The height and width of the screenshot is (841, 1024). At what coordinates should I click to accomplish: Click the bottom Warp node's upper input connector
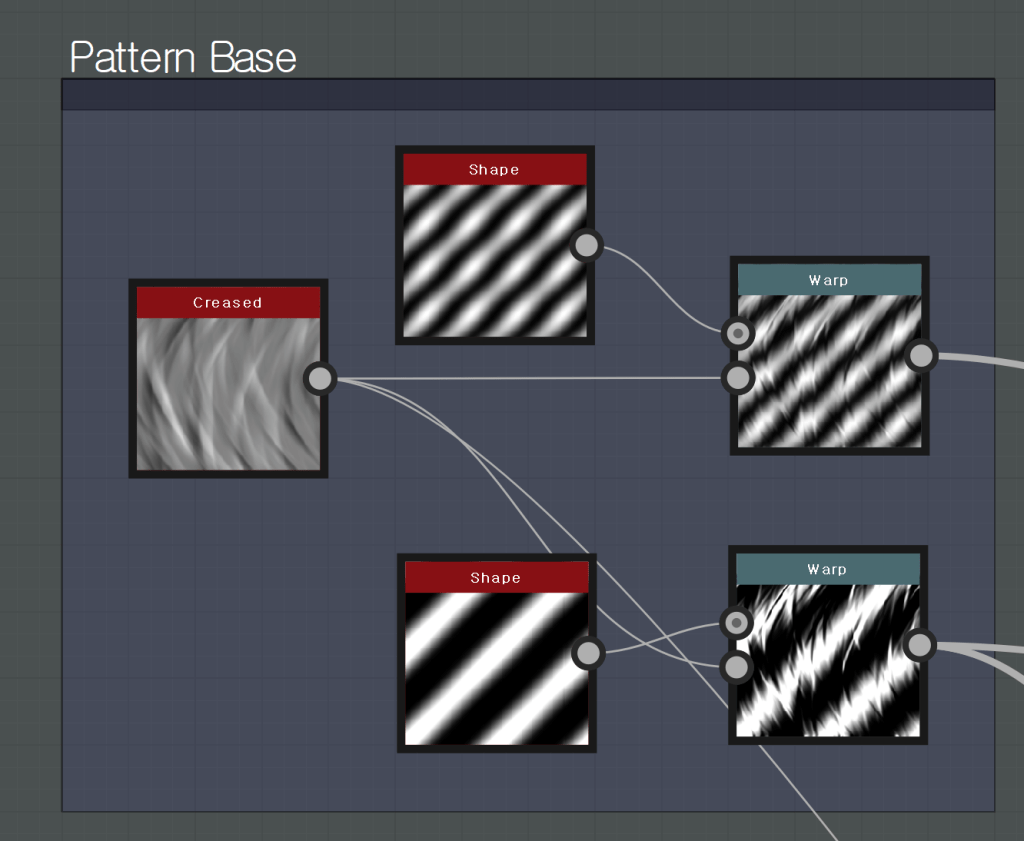tap(736, 623)
